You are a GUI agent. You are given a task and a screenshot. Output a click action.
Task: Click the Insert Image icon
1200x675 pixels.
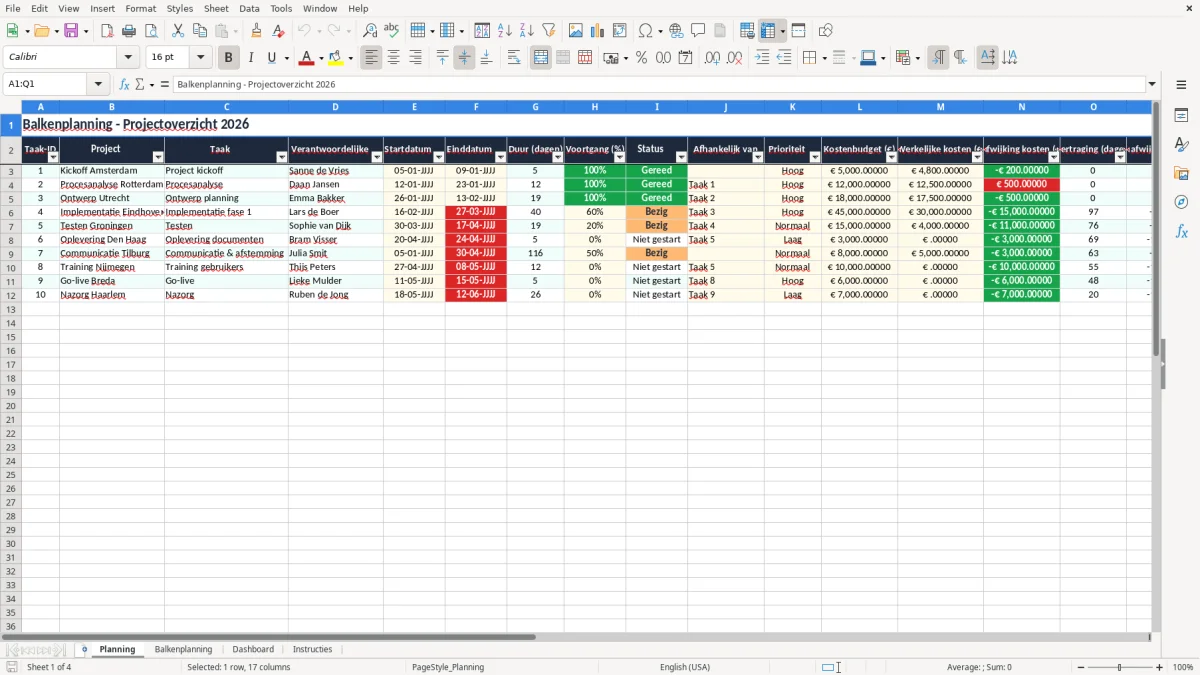coord(576,31)
